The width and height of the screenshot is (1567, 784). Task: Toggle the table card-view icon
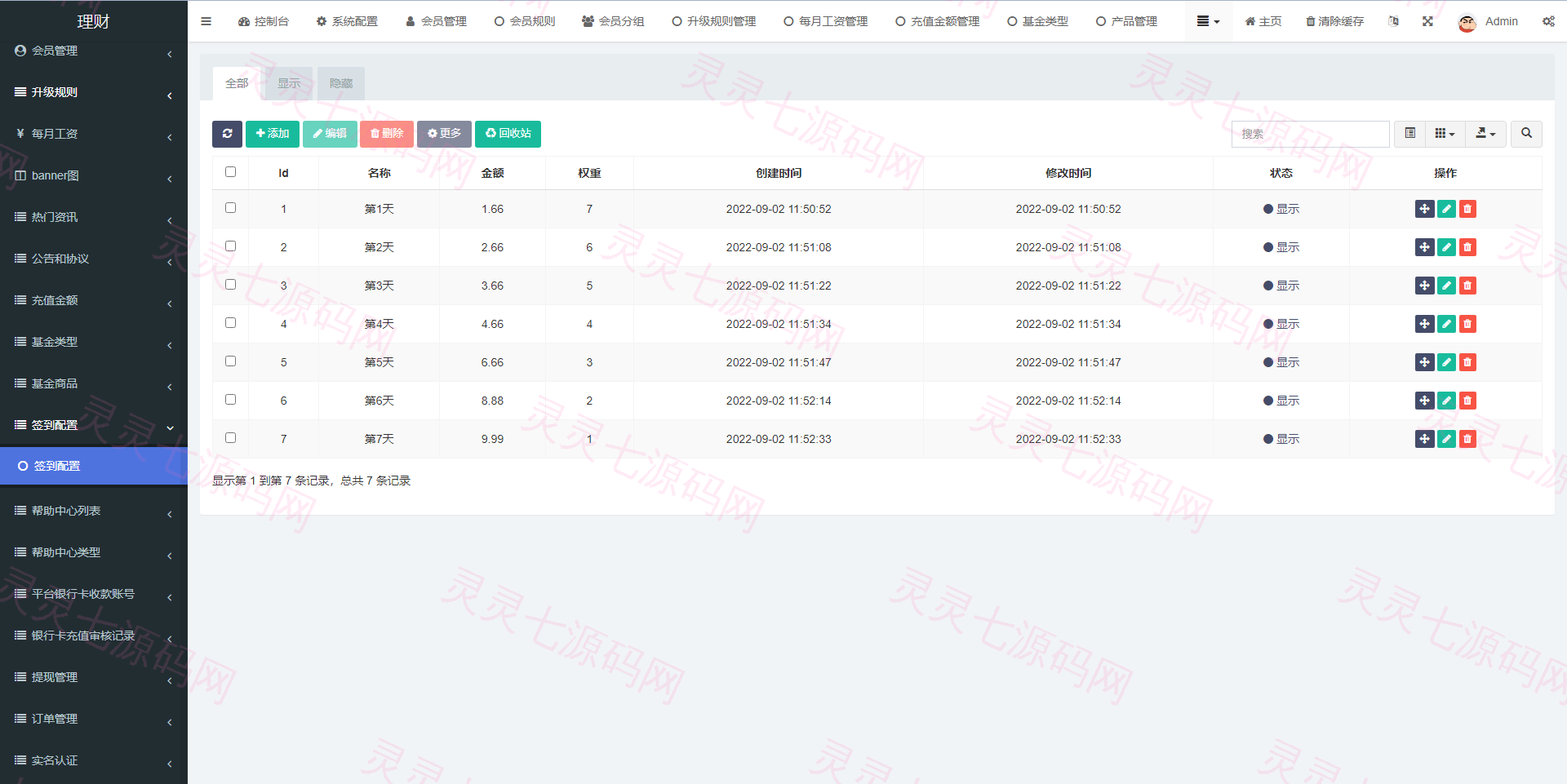[1409, 134]
